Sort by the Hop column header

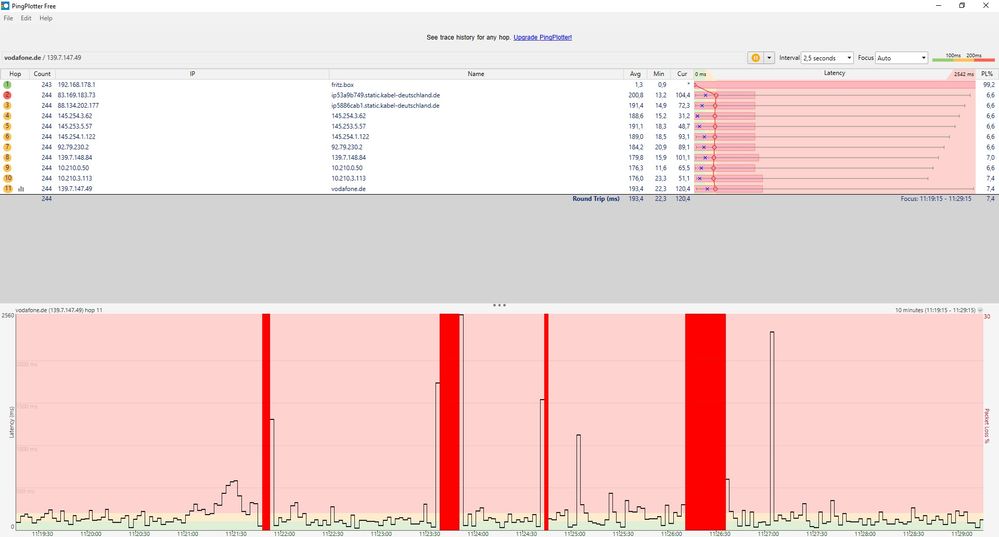click(15, 74)
